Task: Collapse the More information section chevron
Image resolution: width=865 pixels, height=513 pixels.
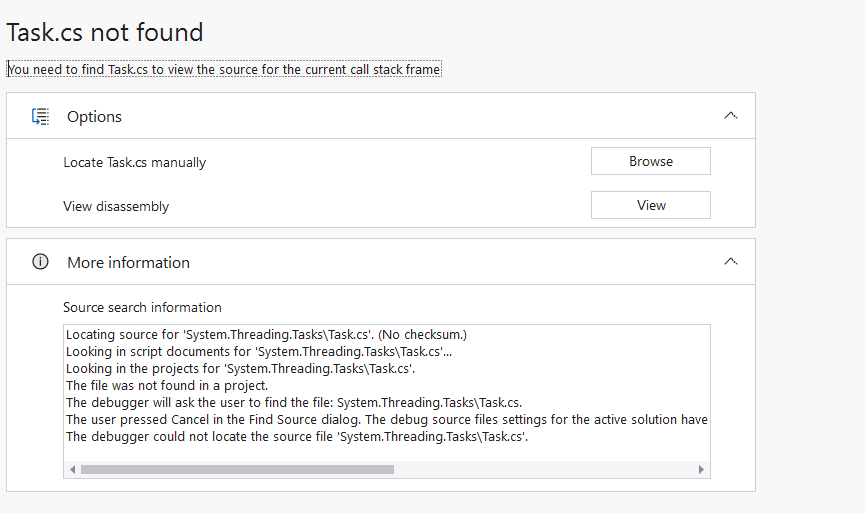Action: click(730, 262)
